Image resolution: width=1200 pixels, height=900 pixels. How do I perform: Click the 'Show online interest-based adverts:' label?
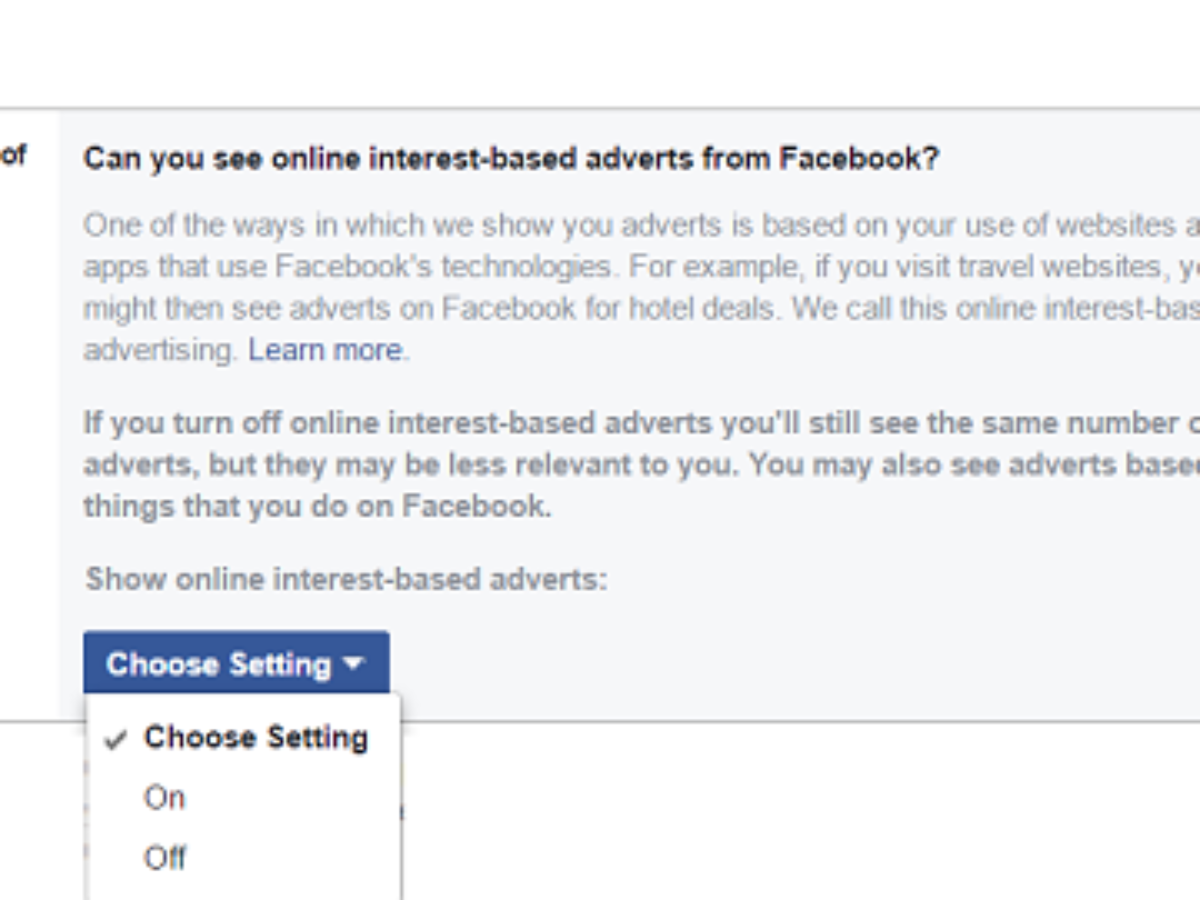click(346, 579)
